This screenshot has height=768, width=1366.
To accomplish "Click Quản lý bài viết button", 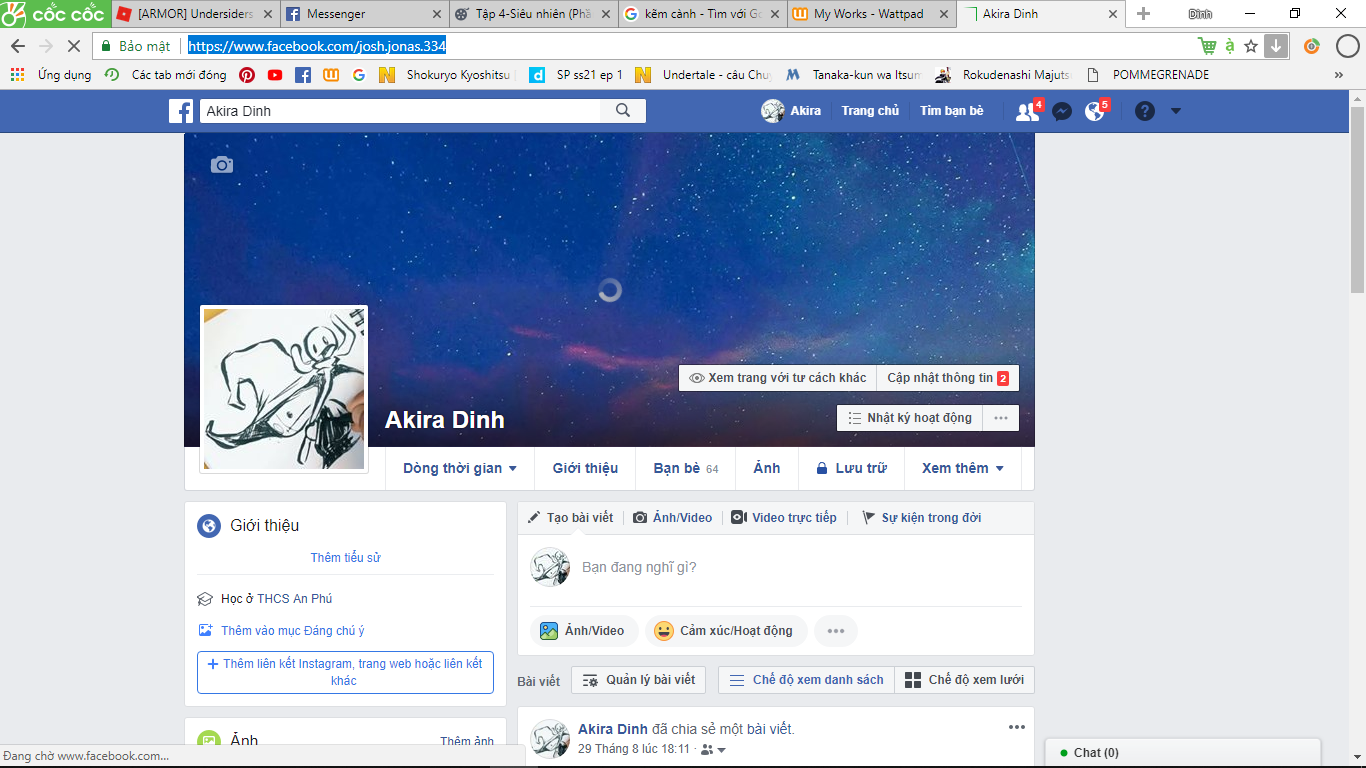I will click(x=639, y=680).
